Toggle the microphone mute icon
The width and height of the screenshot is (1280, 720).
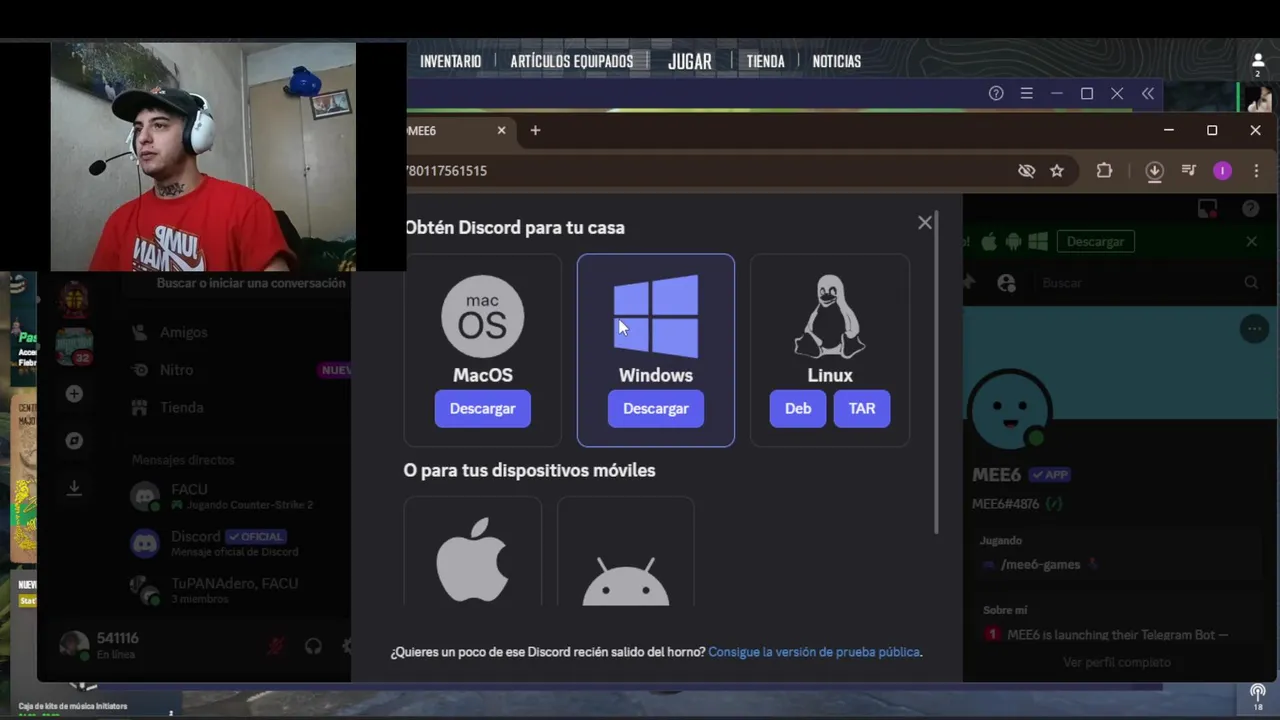pyautogui.click(x=275, y=646)
